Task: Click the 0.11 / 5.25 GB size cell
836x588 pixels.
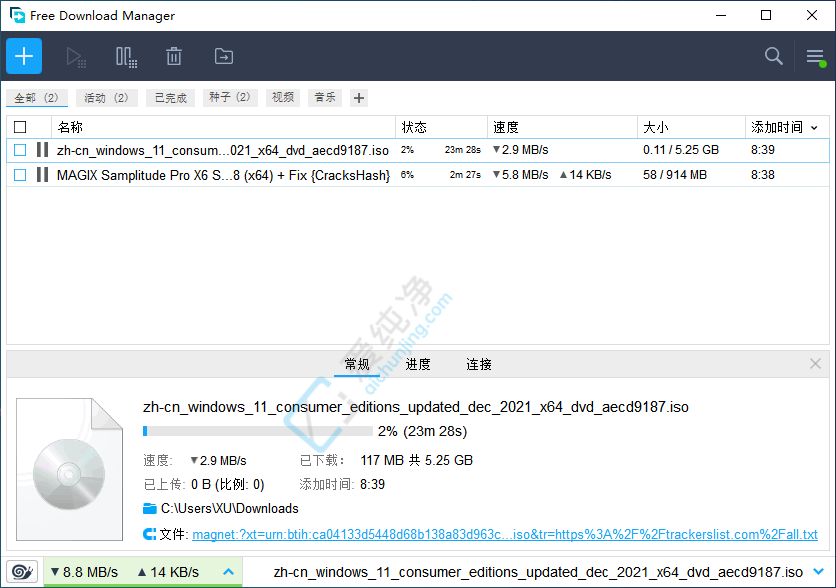Action: [x=681, y=150]
